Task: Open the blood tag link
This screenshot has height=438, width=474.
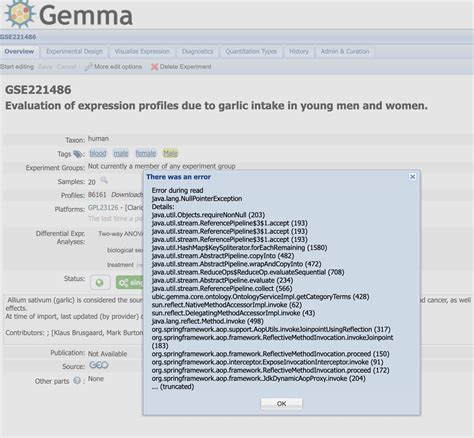Action: [98, 153]
